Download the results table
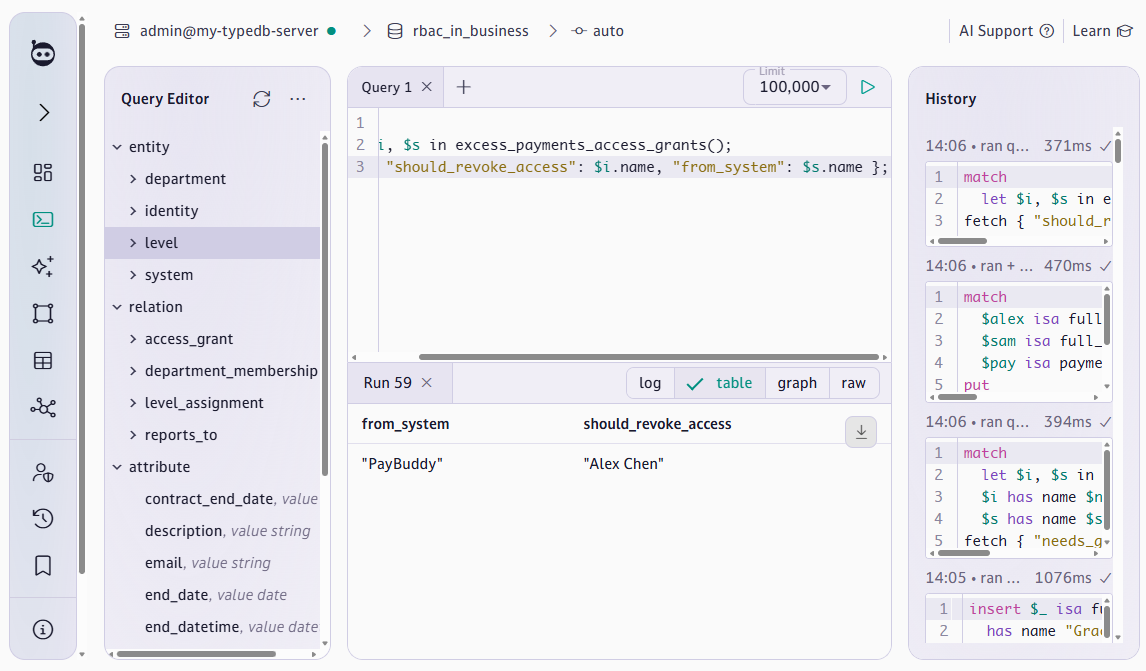This screenshot has height=671, width=1146. [861, 431]
